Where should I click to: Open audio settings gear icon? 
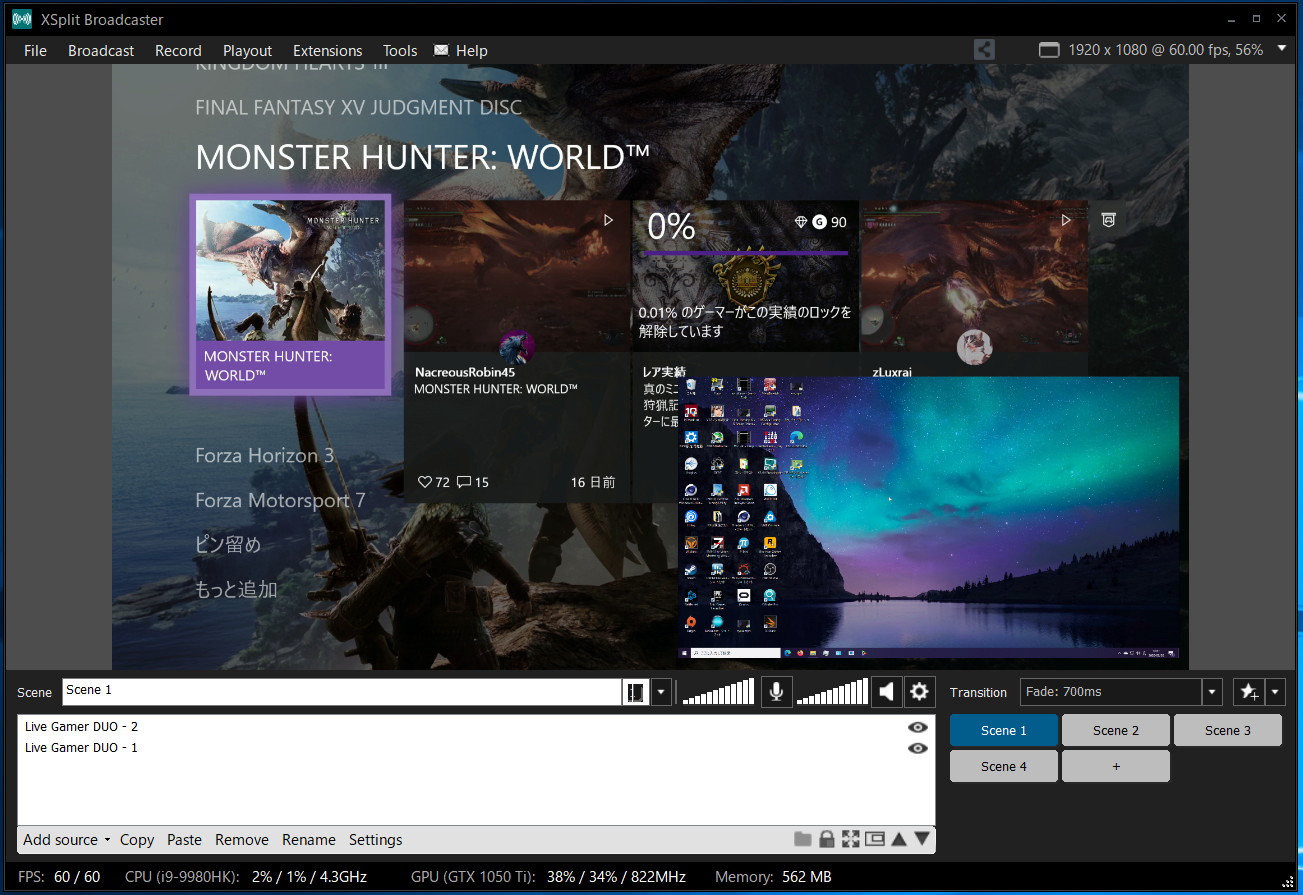point(919,691)
